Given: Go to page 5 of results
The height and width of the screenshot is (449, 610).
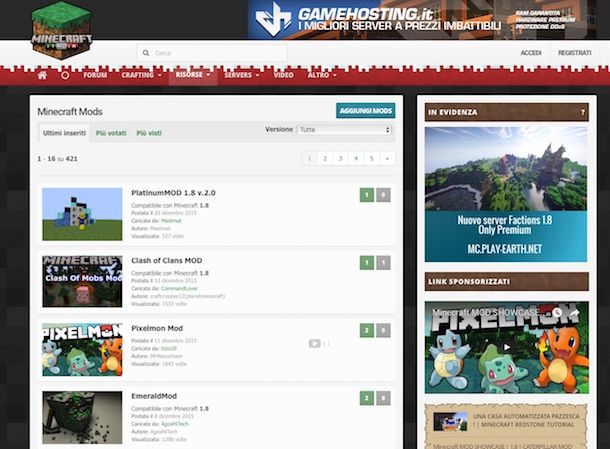Looking at the screenshot, I should [372, 158].
